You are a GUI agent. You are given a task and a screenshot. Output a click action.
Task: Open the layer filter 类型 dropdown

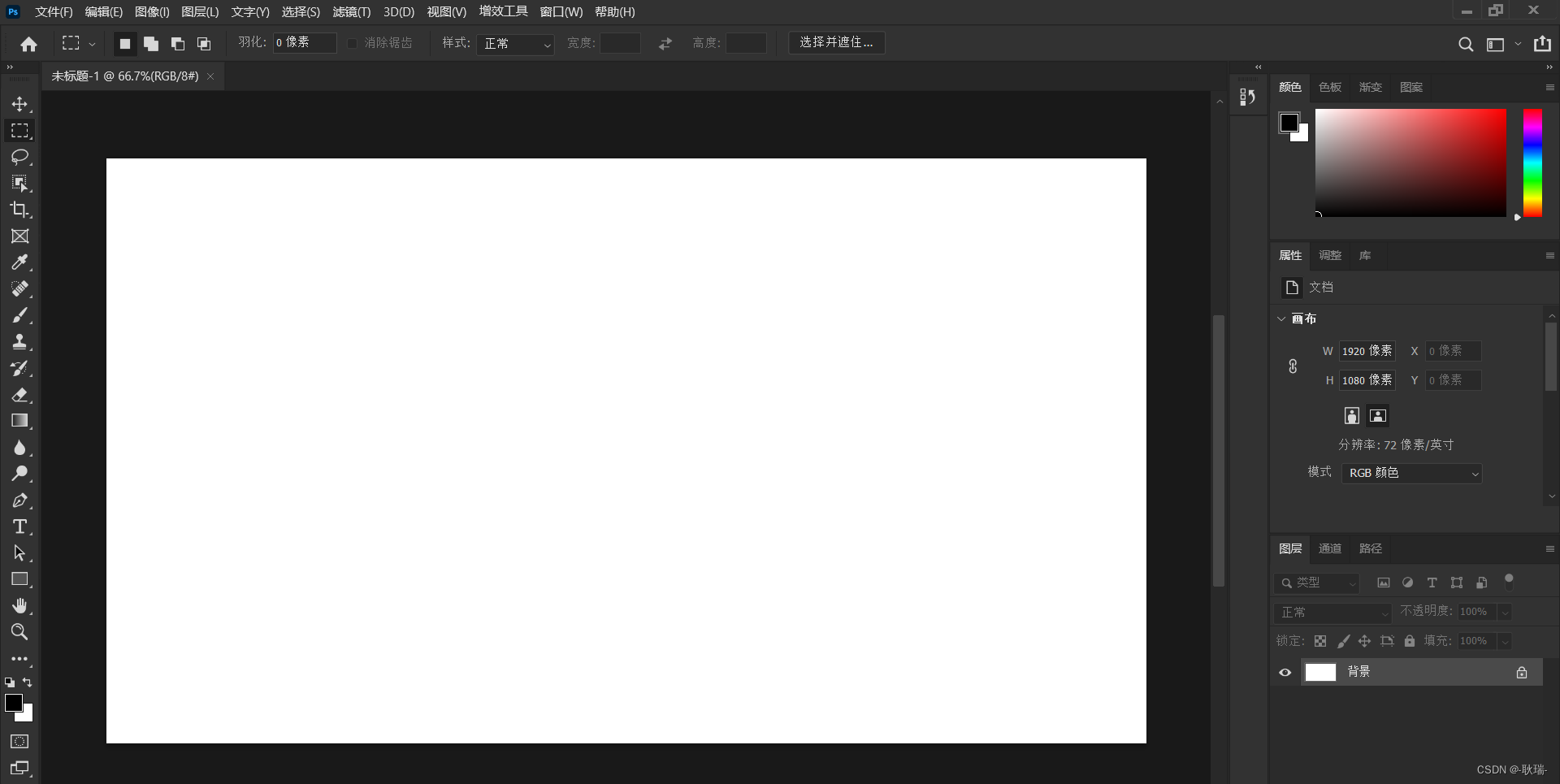tap(1316, 583)
